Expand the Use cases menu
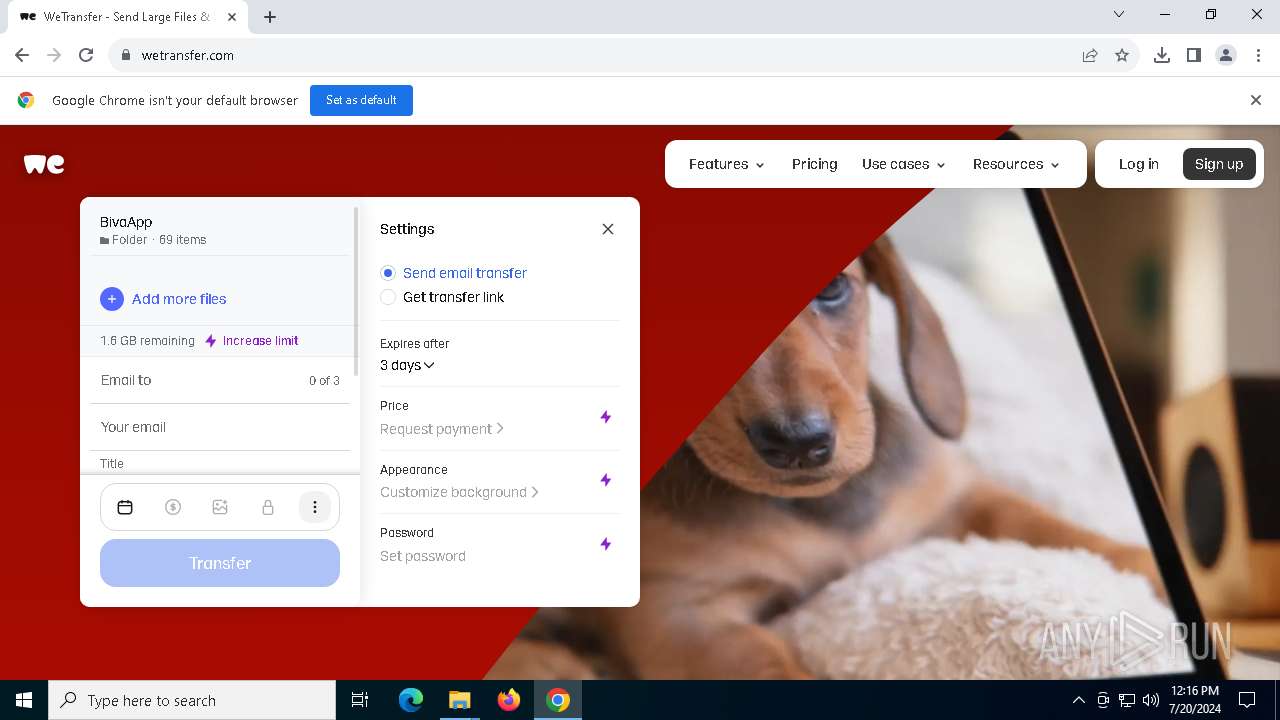1280x720 pixels. [x=904, y=164]
